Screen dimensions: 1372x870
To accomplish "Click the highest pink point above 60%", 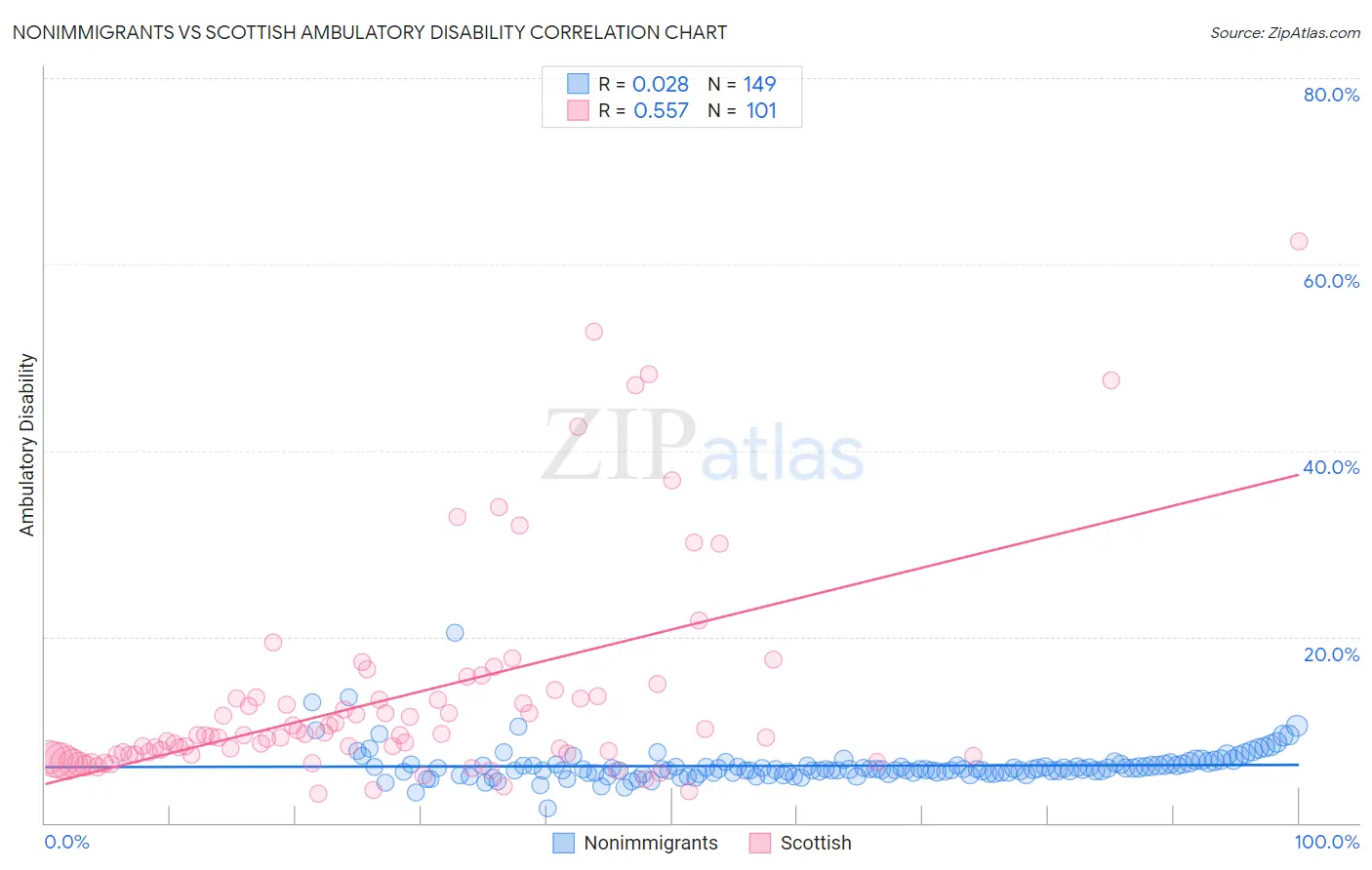I will (x=1299, y=241).
